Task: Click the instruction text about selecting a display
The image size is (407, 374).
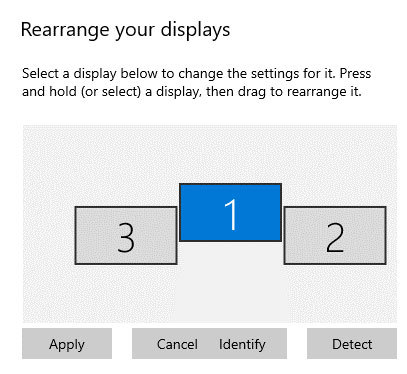Action: click(x=196, y=82)
